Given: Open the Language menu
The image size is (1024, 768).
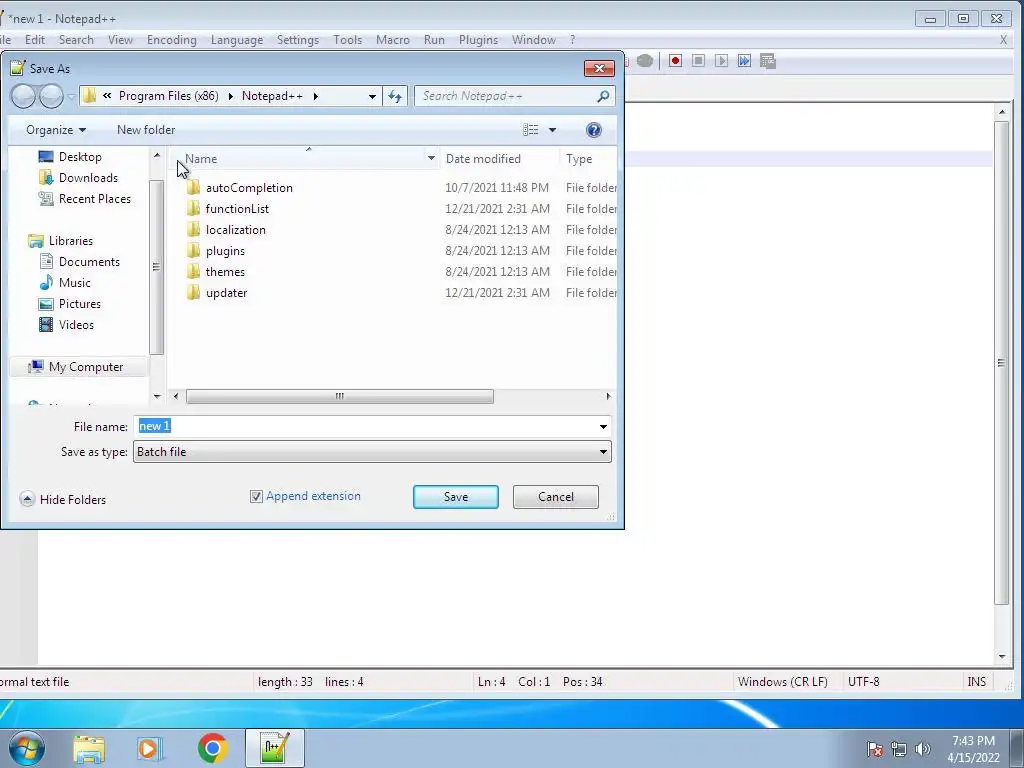Looking at the screenshot, I should pyautogui.click(x=236, y=40).
